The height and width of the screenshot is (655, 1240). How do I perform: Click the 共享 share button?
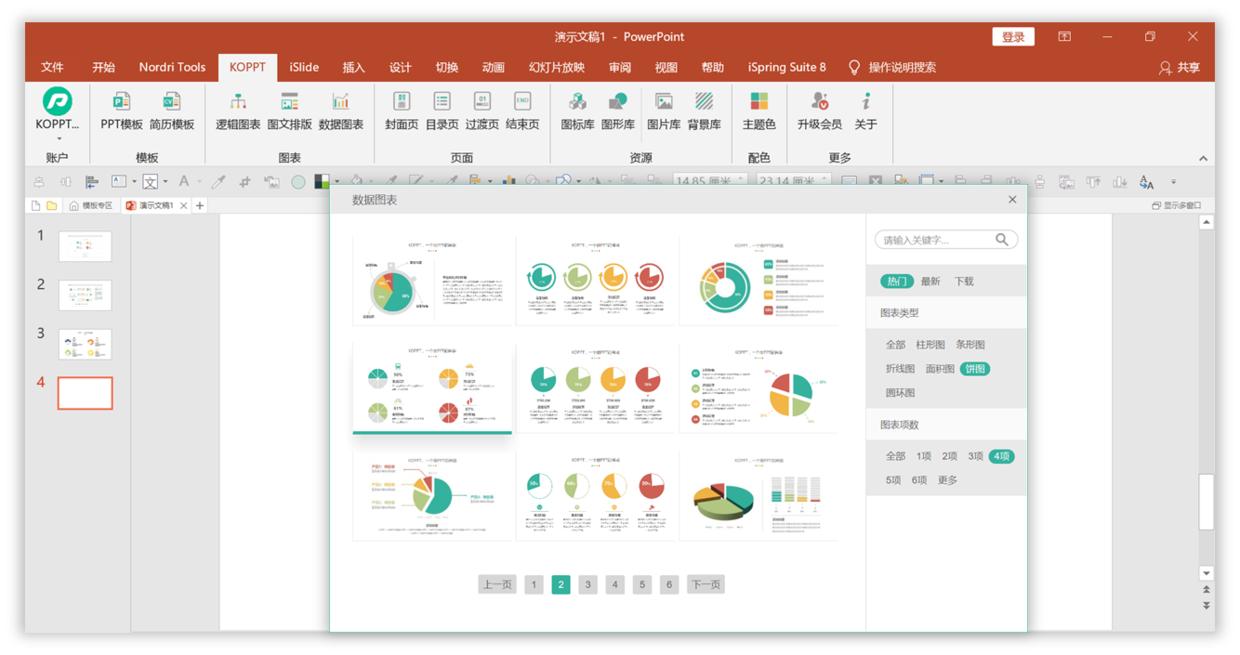pos(1180,67)
